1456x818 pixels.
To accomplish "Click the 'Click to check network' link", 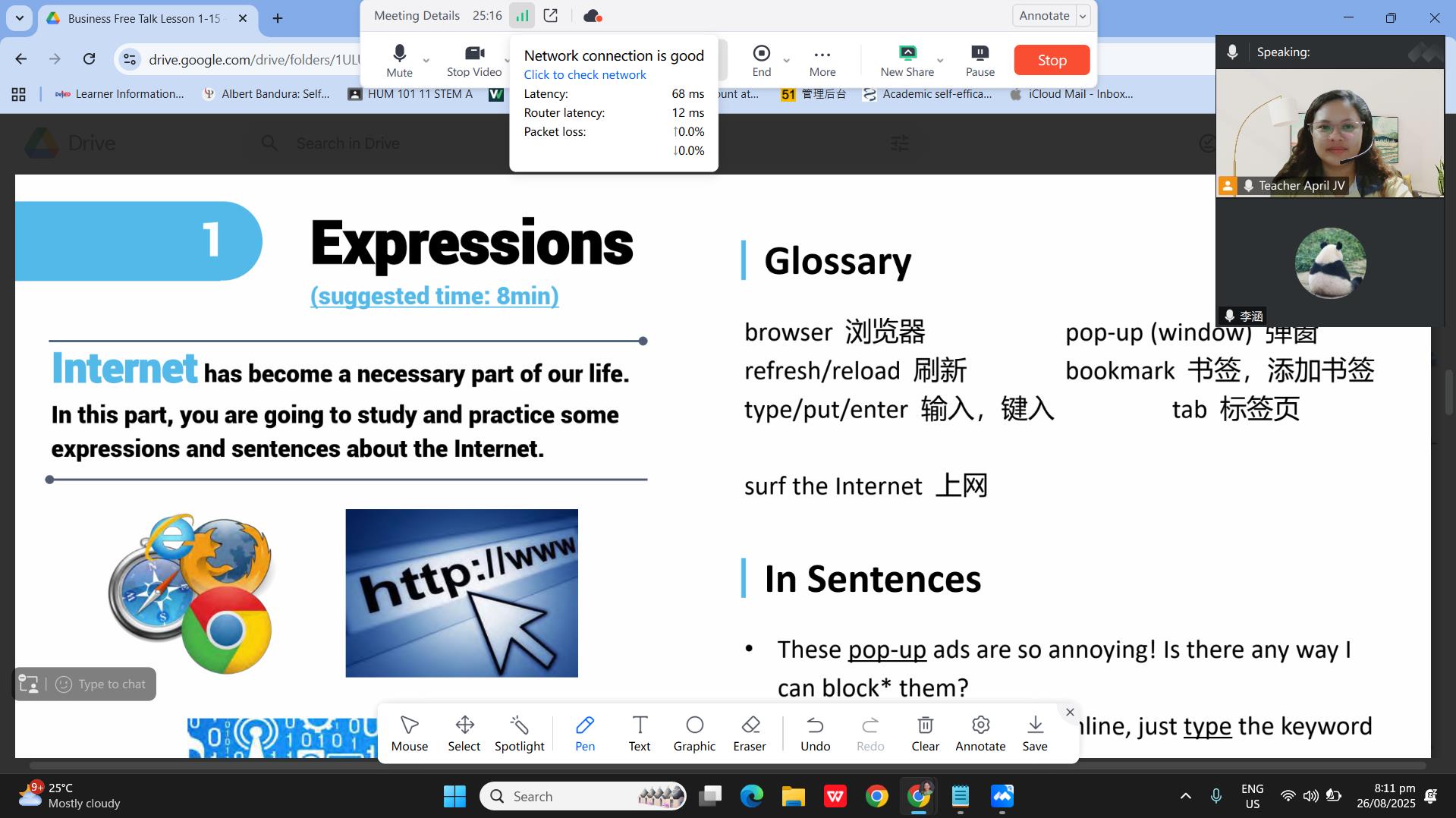I will coord(584,74).
